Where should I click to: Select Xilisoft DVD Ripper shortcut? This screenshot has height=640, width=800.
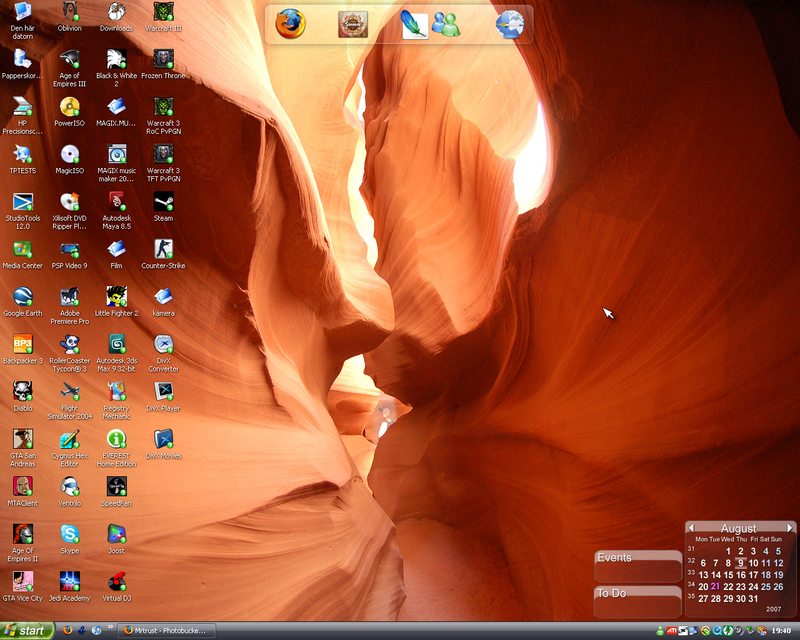click(69, 202)
